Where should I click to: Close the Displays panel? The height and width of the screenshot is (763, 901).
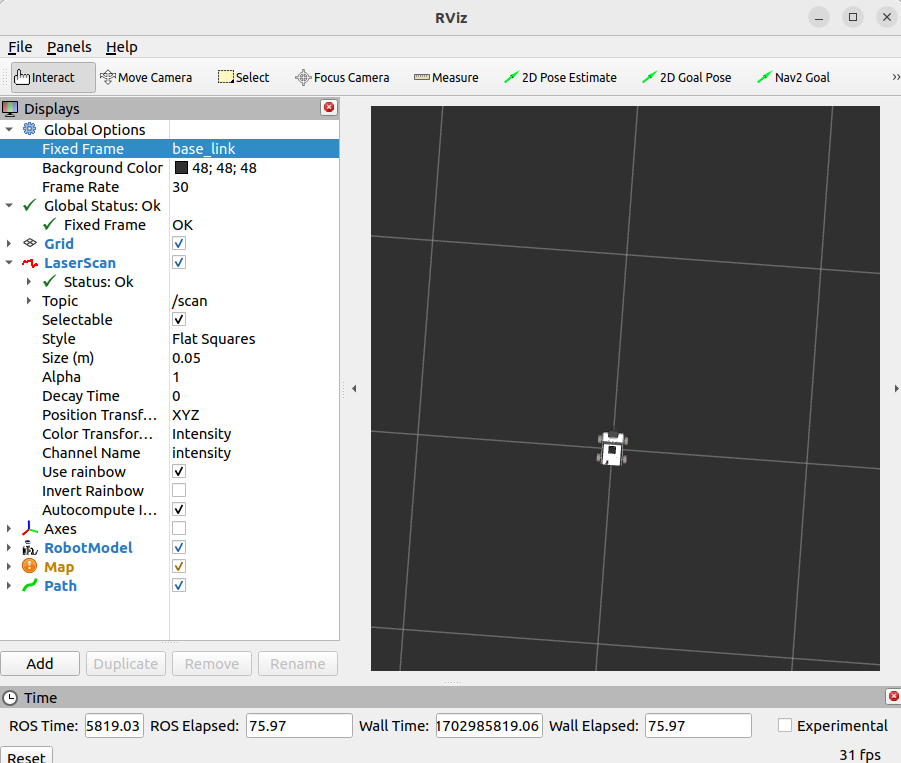[x=329, y=107]
